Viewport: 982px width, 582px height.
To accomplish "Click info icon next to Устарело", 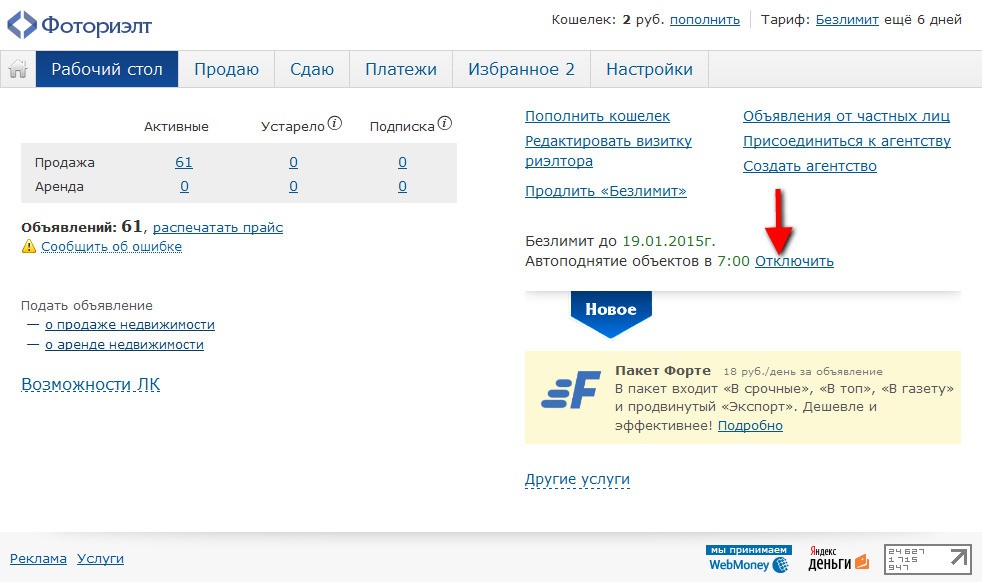I will pos(335,125).
